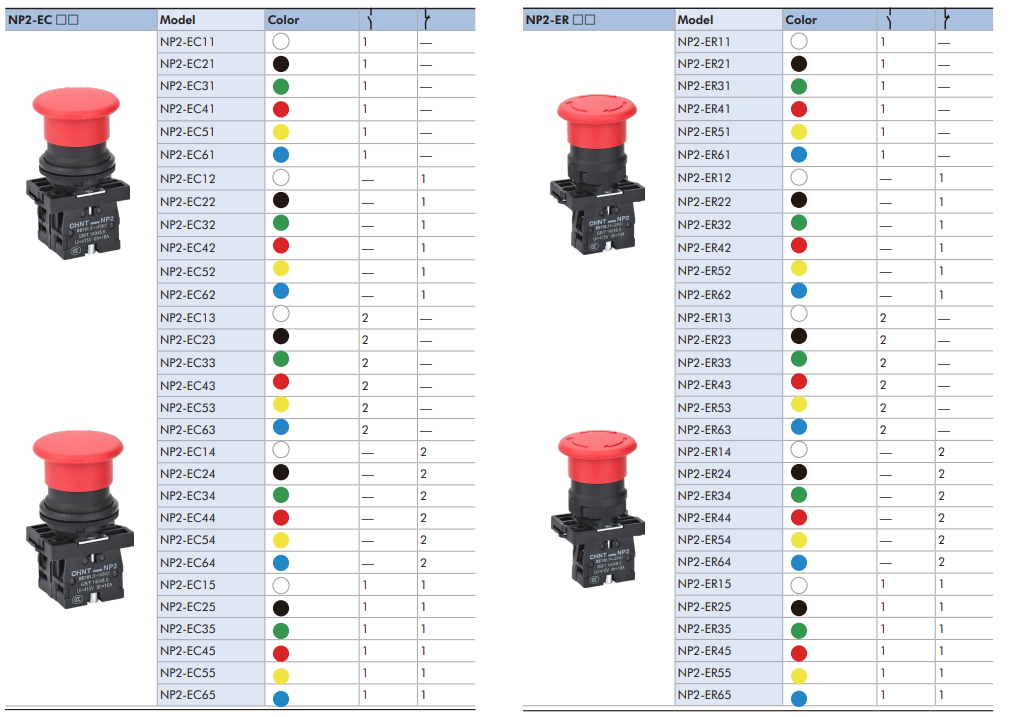Pick the blue color dot for NP2-ER65
The image size is (1014, 717).
(x=799, y=697)
